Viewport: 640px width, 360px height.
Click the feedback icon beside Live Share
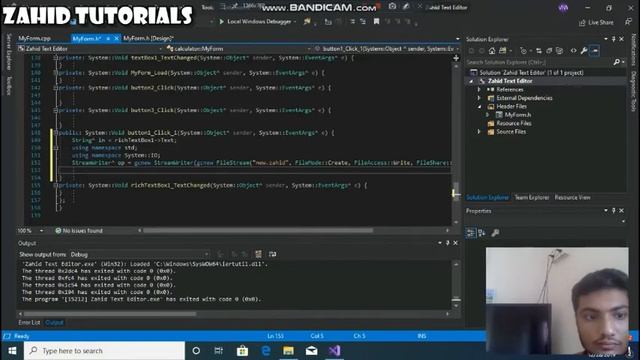click(628, 22)
